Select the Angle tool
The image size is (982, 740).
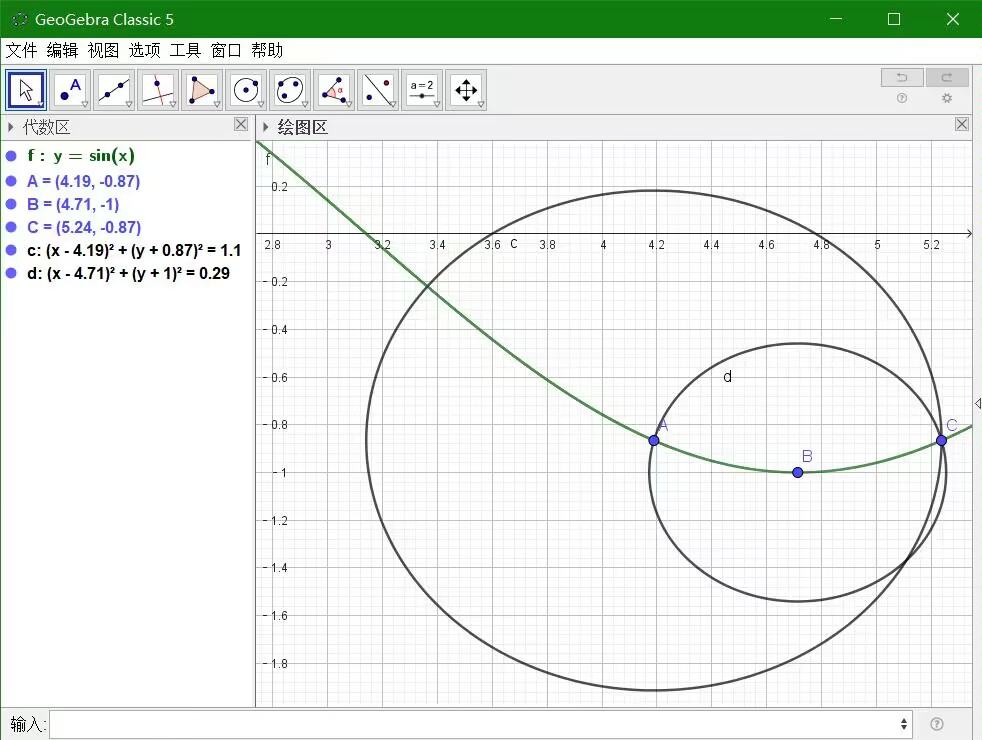pos(334,90)
